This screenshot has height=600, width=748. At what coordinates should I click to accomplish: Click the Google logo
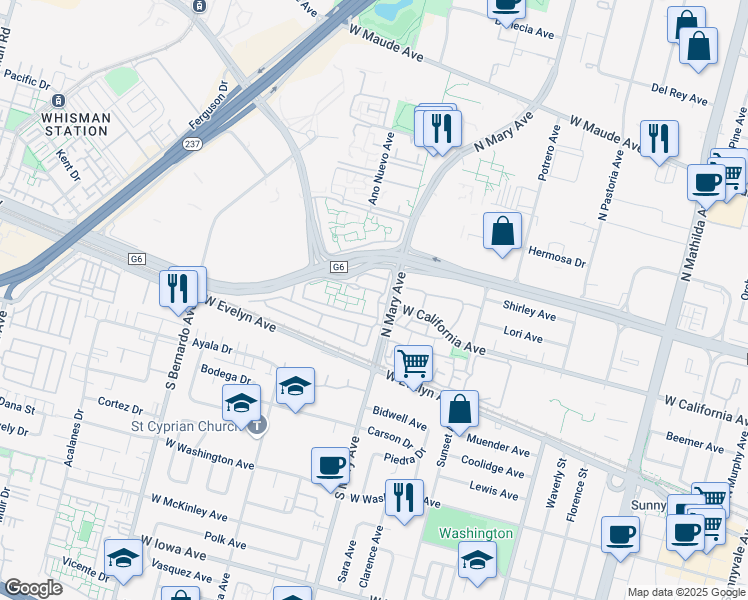(x=34, y=588)
